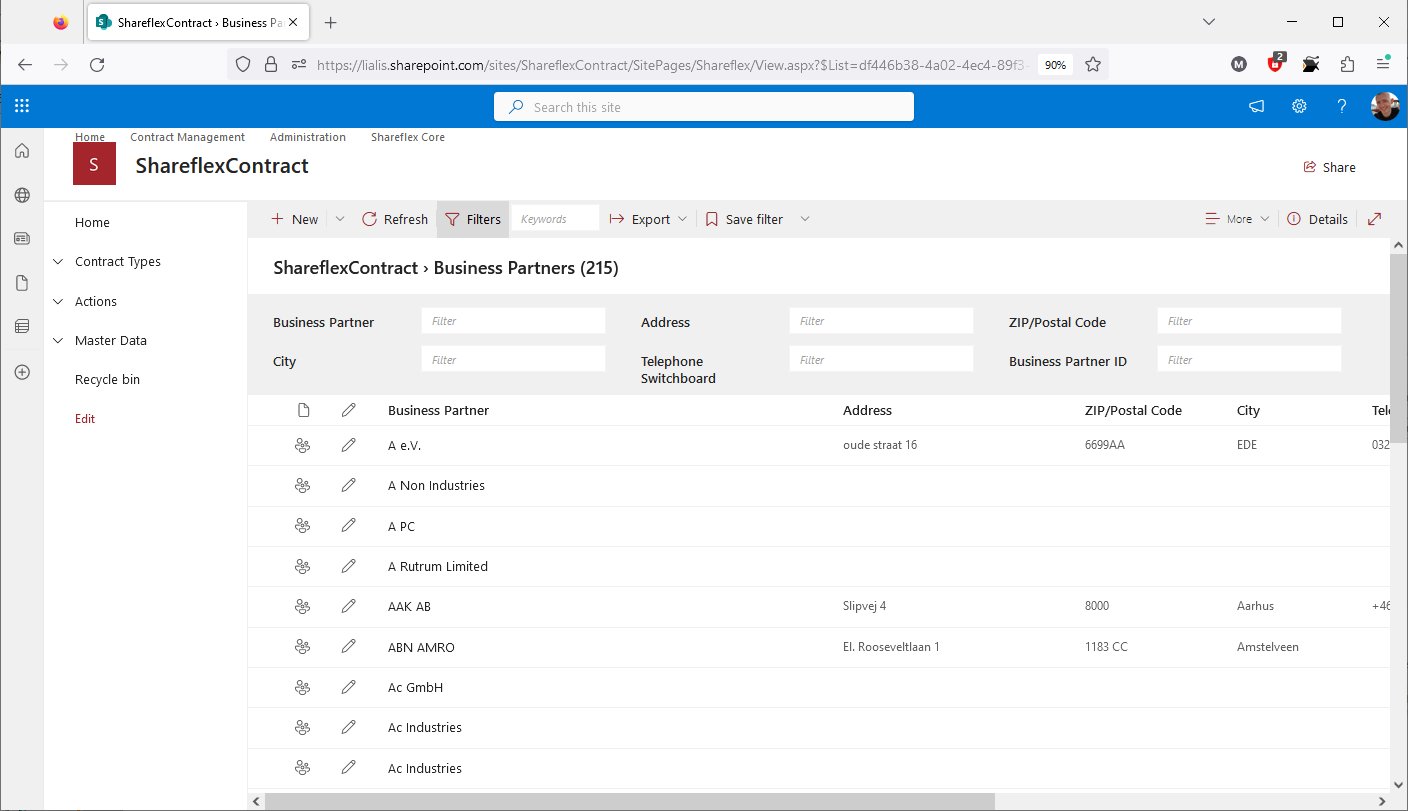Click the vertical scrollbar thumb
The height and width of the screenshot is (811, 1408).
point(1399,349)
